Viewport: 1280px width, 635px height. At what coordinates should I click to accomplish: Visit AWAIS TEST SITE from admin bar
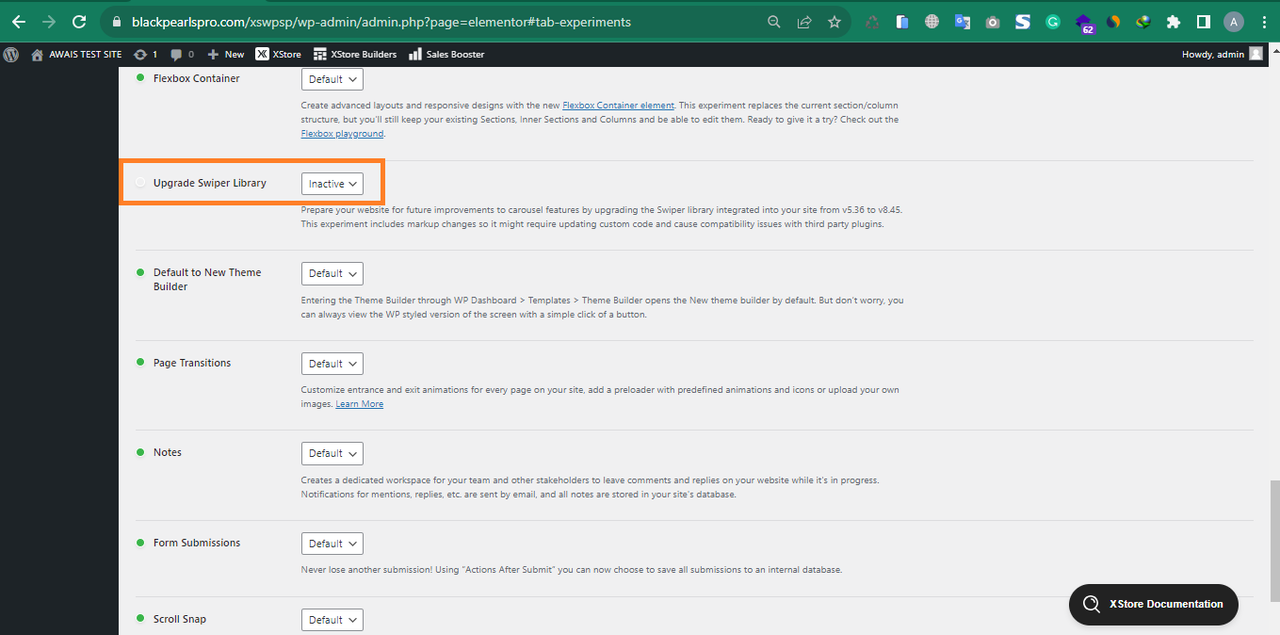[x=76, y=54]
